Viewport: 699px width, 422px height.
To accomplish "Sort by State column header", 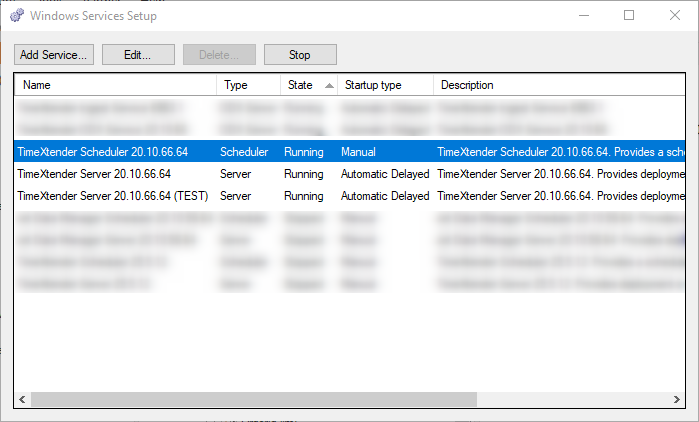I will click(309, 85).
